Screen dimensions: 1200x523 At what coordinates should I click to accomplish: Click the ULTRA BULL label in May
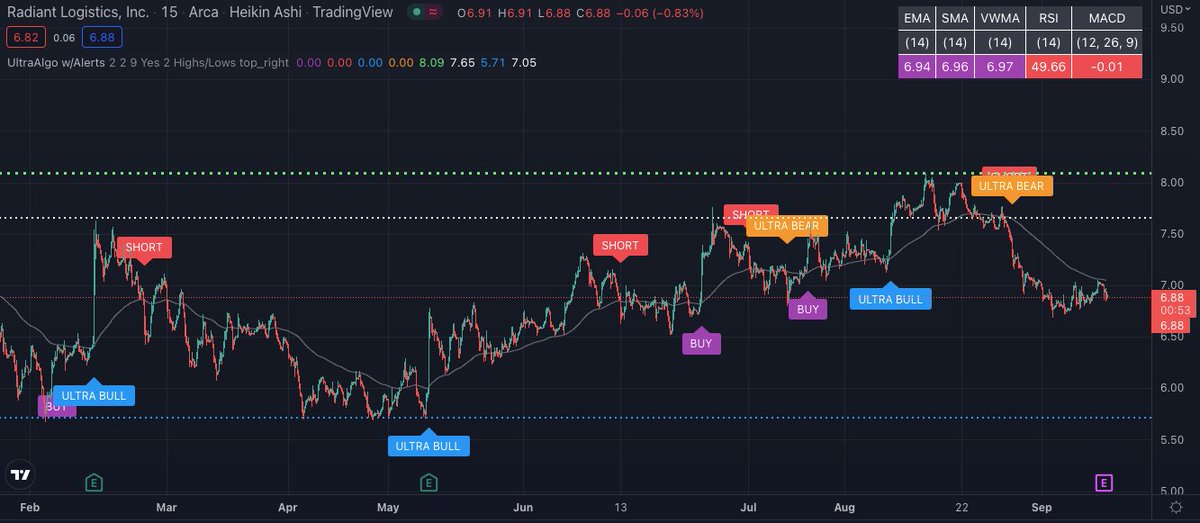click(x=428, y=446)
